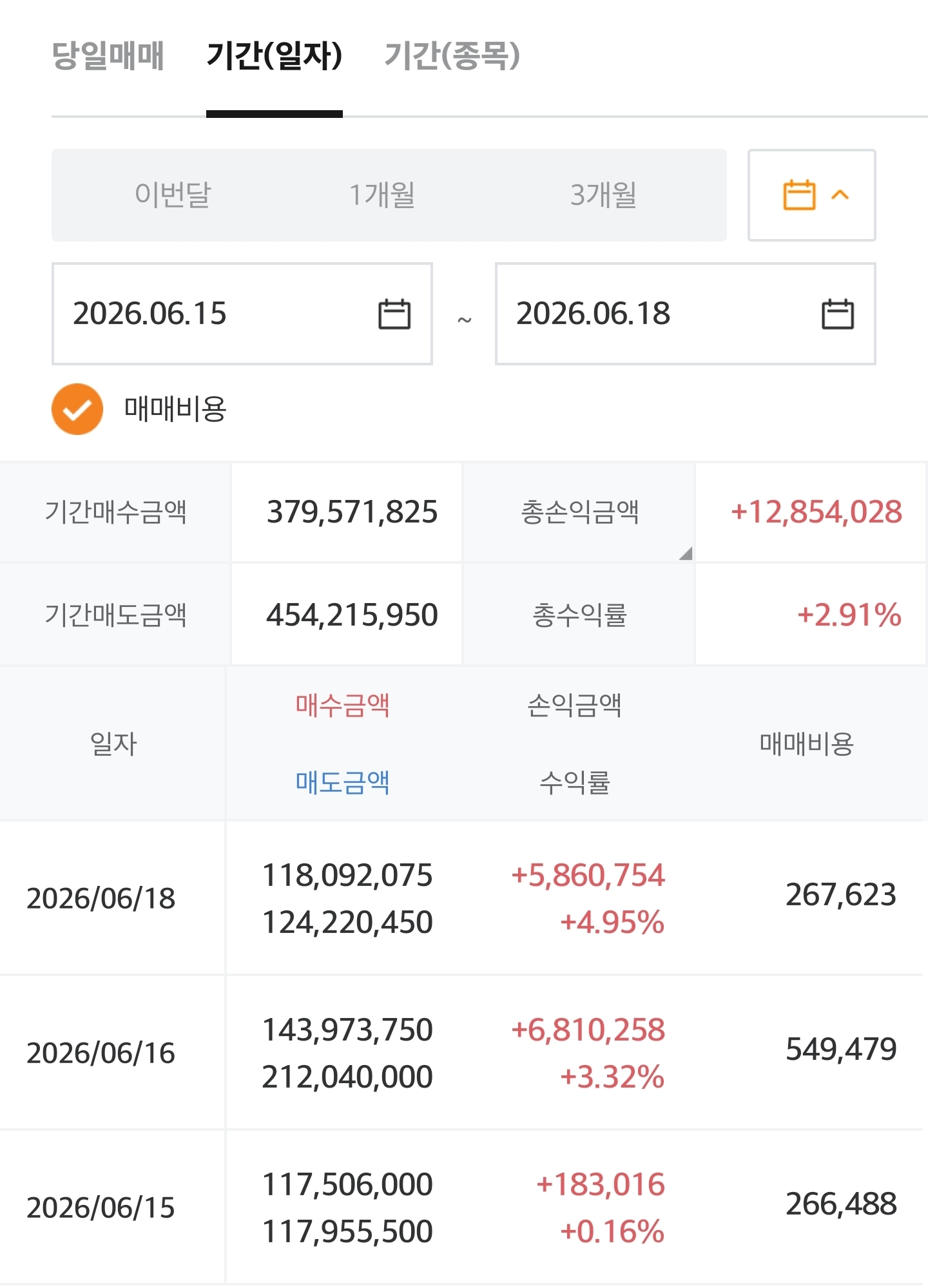
Task: Click the 매도금액 column header
Action: [342, 782]
